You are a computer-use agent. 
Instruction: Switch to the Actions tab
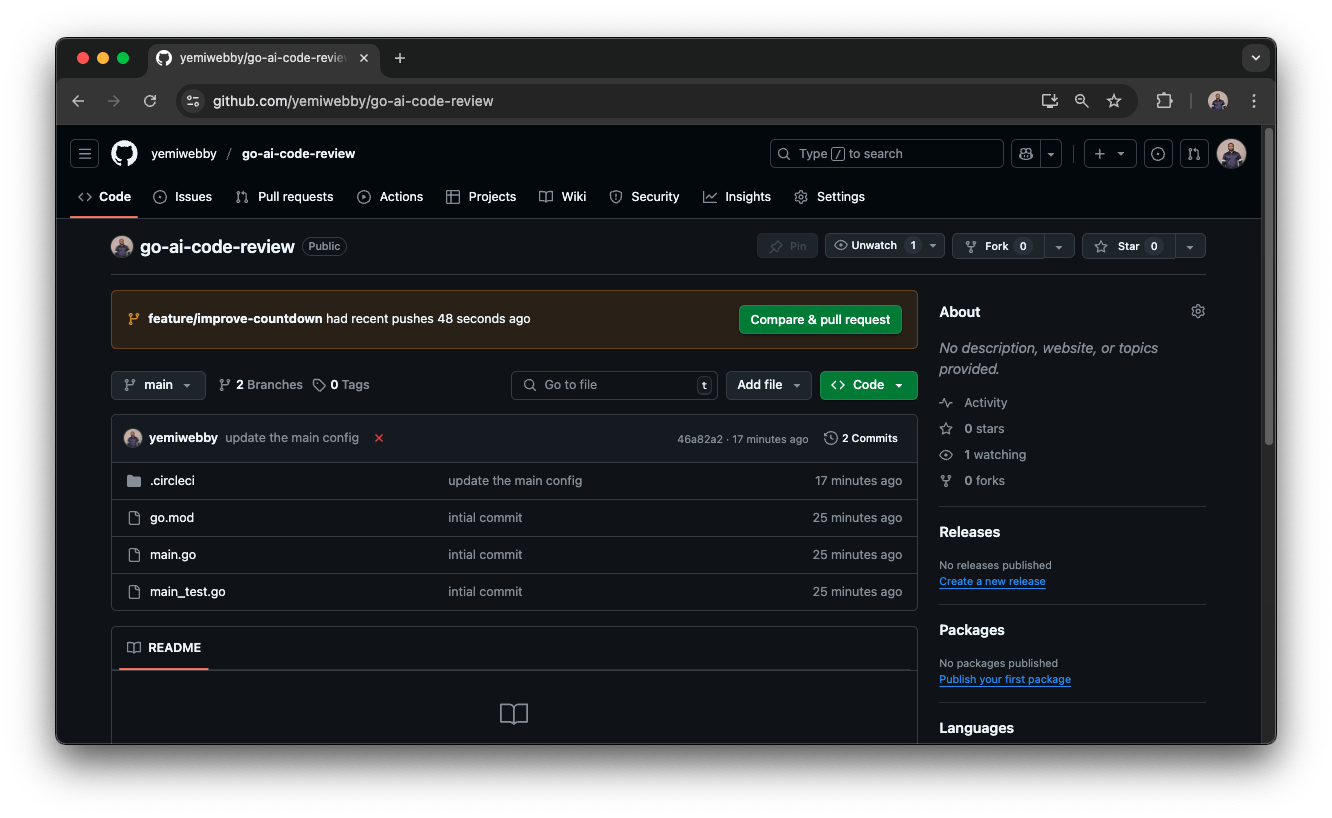click(x=390, y=197)
